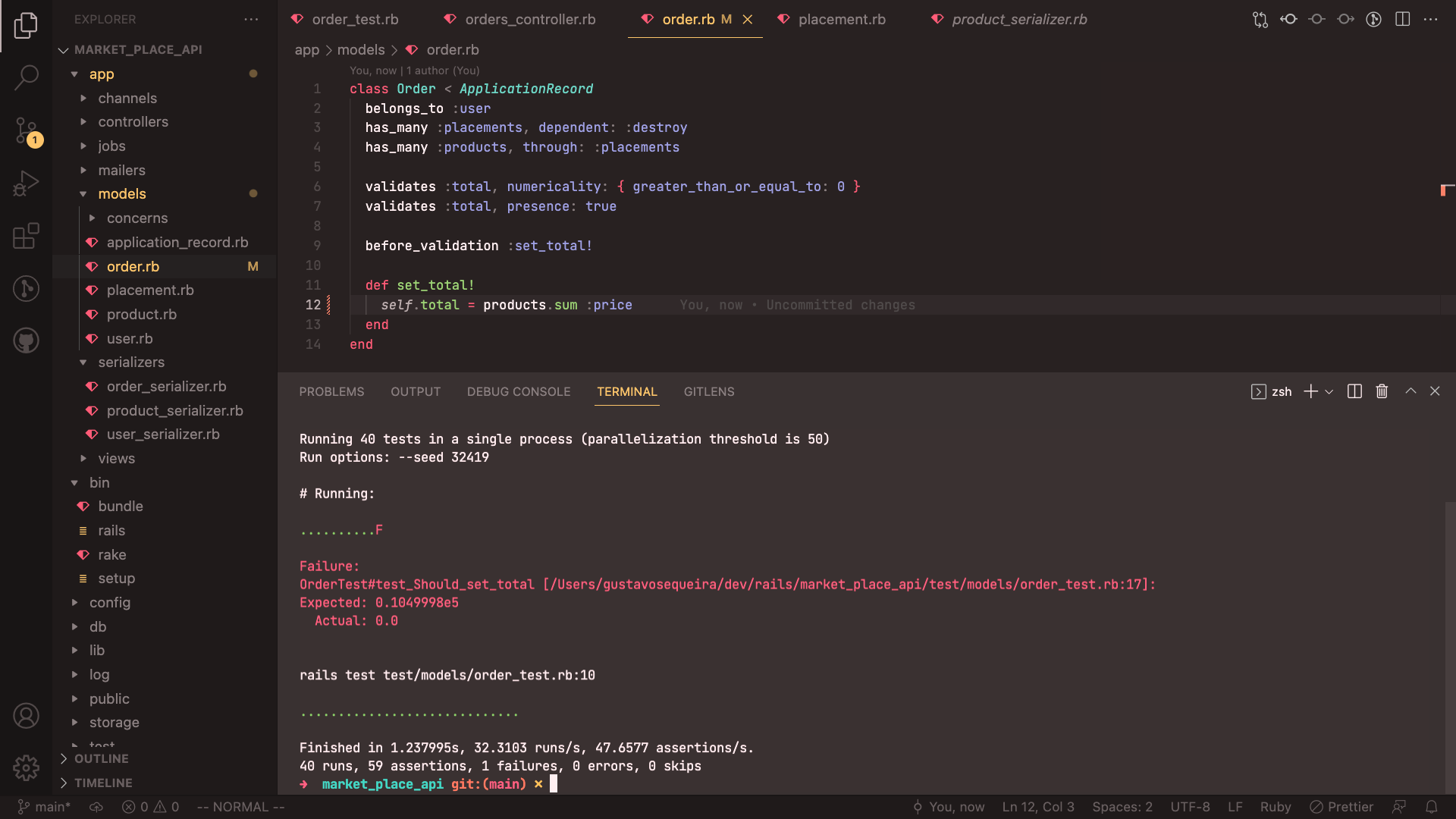Image resolution: width=1456 pixels, height=819 pixels.
Task: Toggle Prettier in the status bar
Action: [x=1341, y=807]
